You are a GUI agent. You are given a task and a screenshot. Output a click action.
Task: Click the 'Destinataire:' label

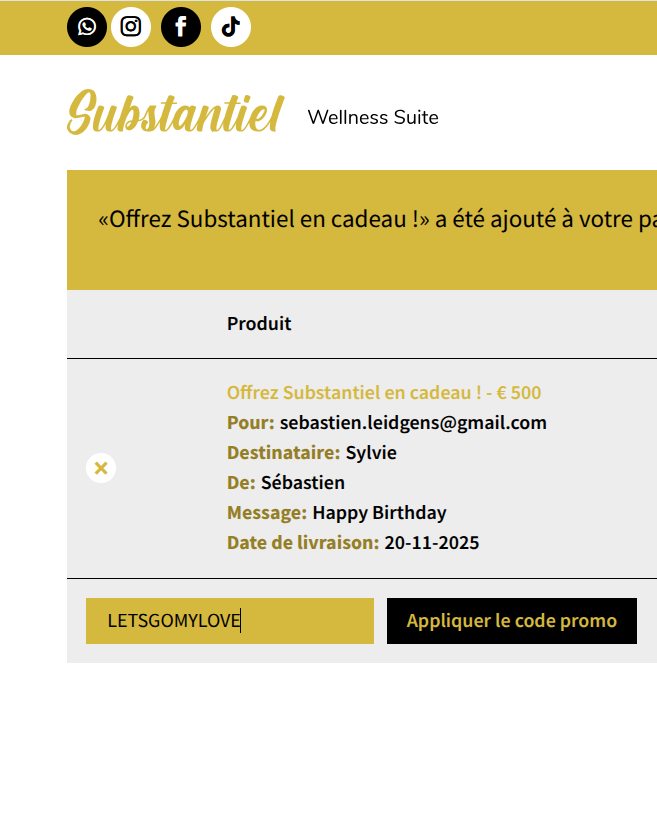(x=283, y=452)
